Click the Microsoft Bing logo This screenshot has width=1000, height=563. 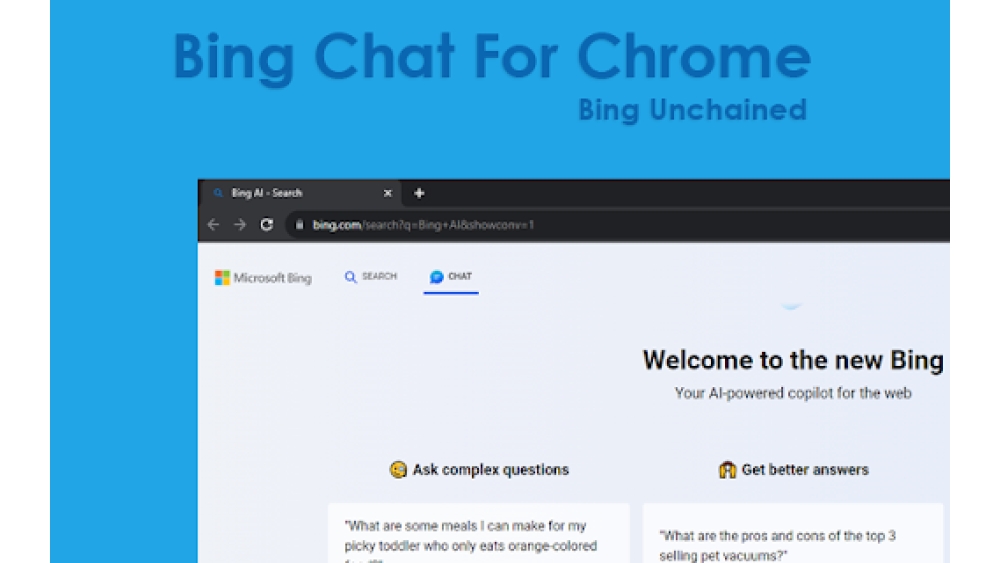263,278
